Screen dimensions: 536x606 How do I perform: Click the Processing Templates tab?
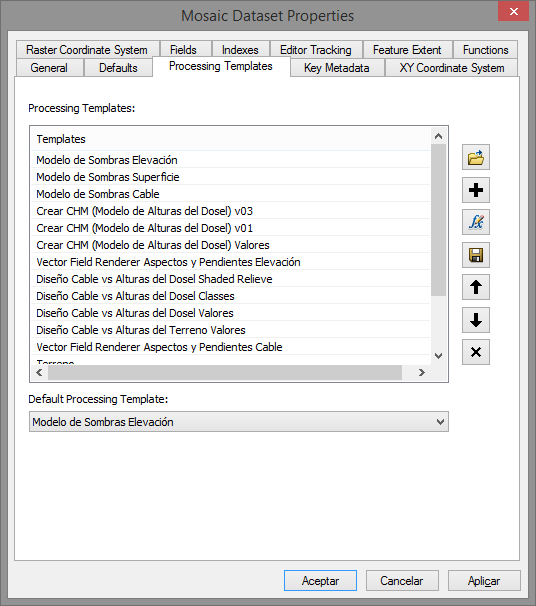coord(221,66)
